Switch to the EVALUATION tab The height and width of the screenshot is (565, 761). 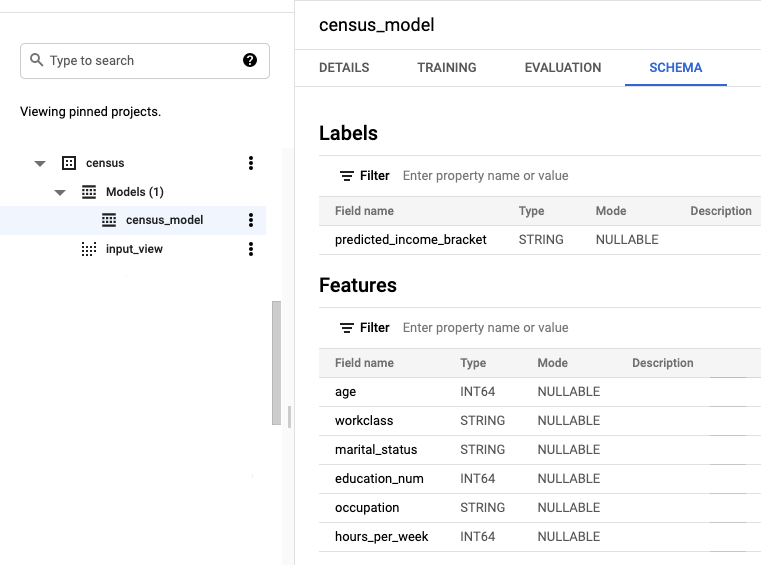[563, 67]
